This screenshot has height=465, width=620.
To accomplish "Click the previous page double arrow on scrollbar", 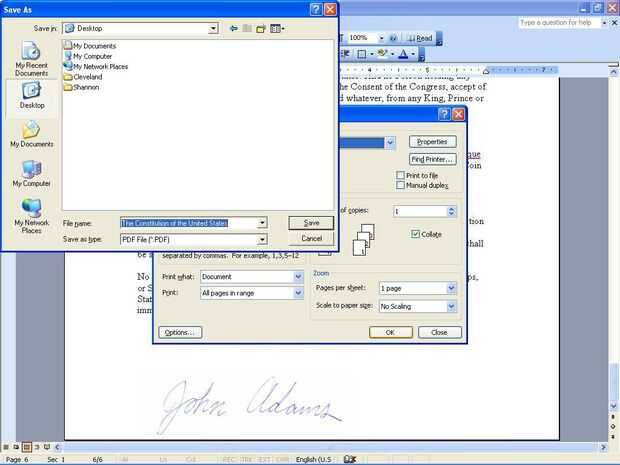I will [613, 417].
